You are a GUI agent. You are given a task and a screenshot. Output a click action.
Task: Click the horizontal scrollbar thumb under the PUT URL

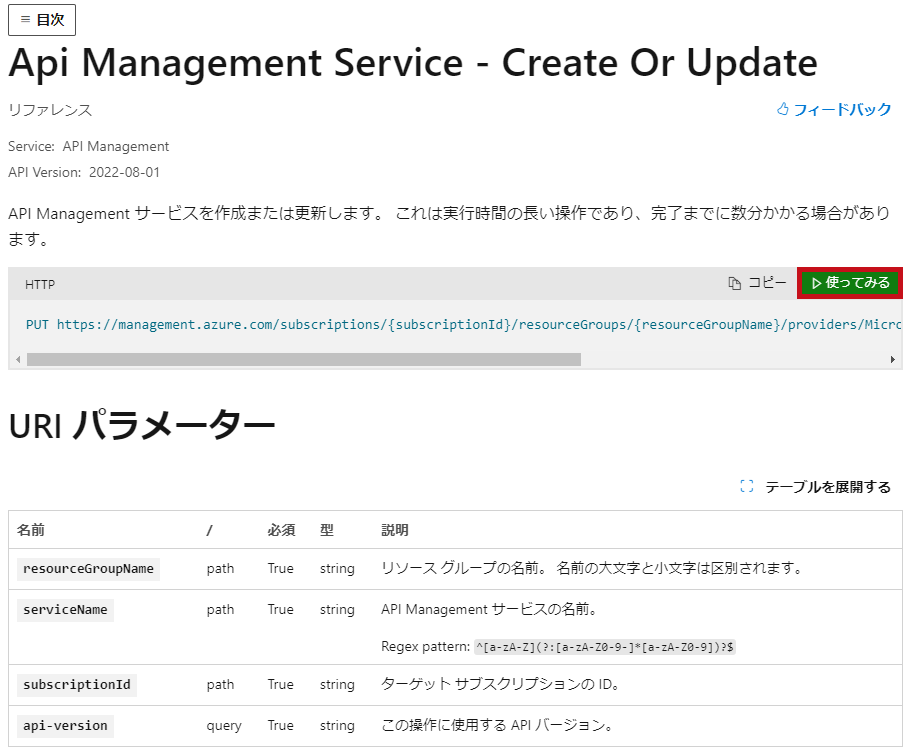pos(304,360)
